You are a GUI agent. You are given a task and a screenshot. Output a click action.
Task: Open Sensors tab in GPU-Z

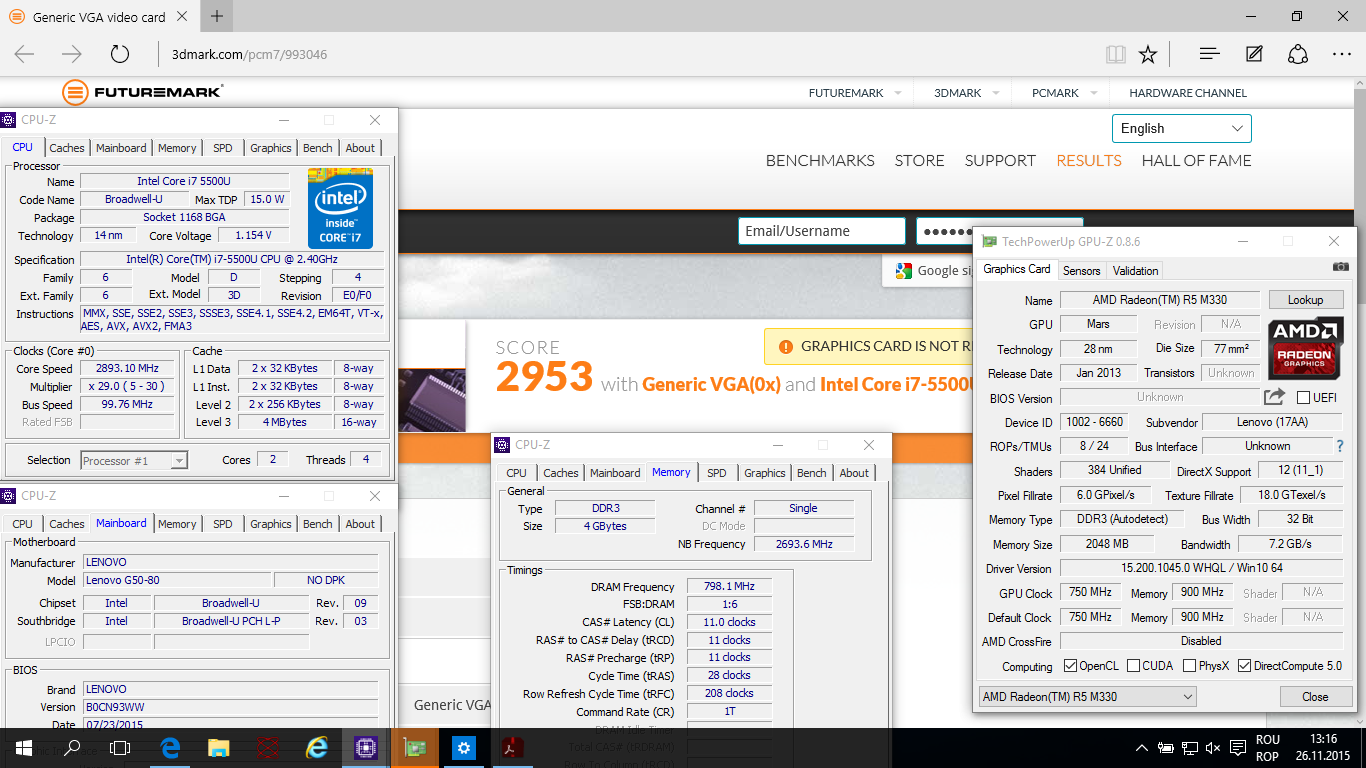(x=1081, y=271)
